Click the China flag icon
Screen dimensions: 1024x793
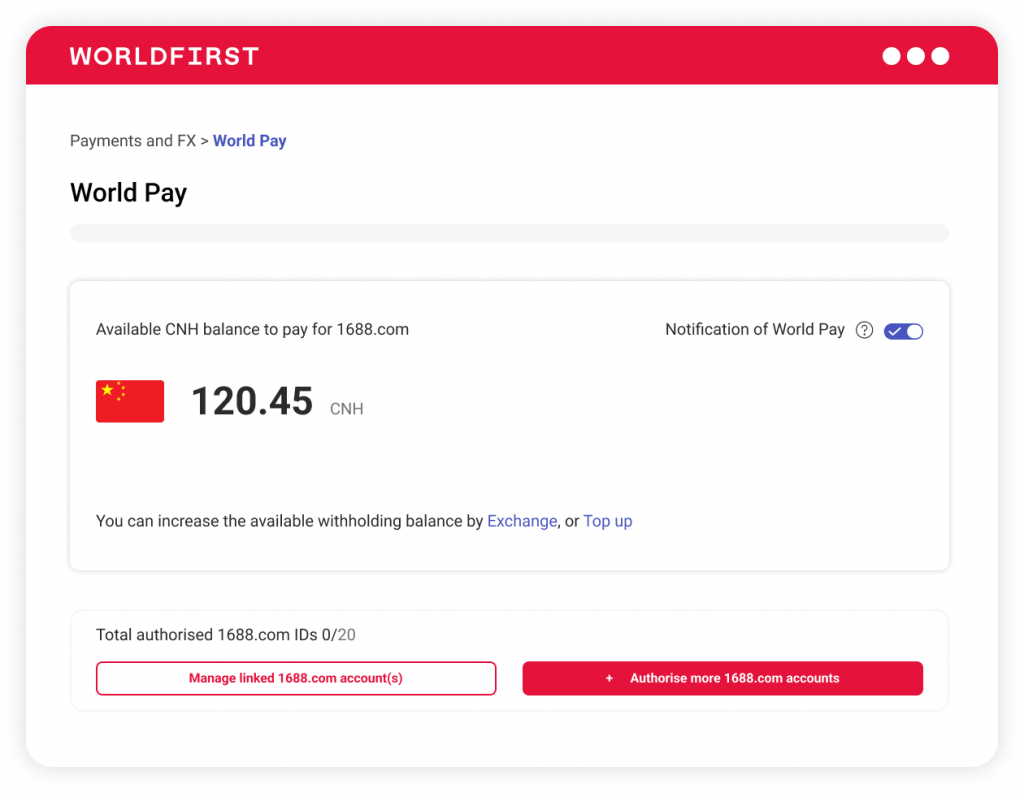[130, 401]
